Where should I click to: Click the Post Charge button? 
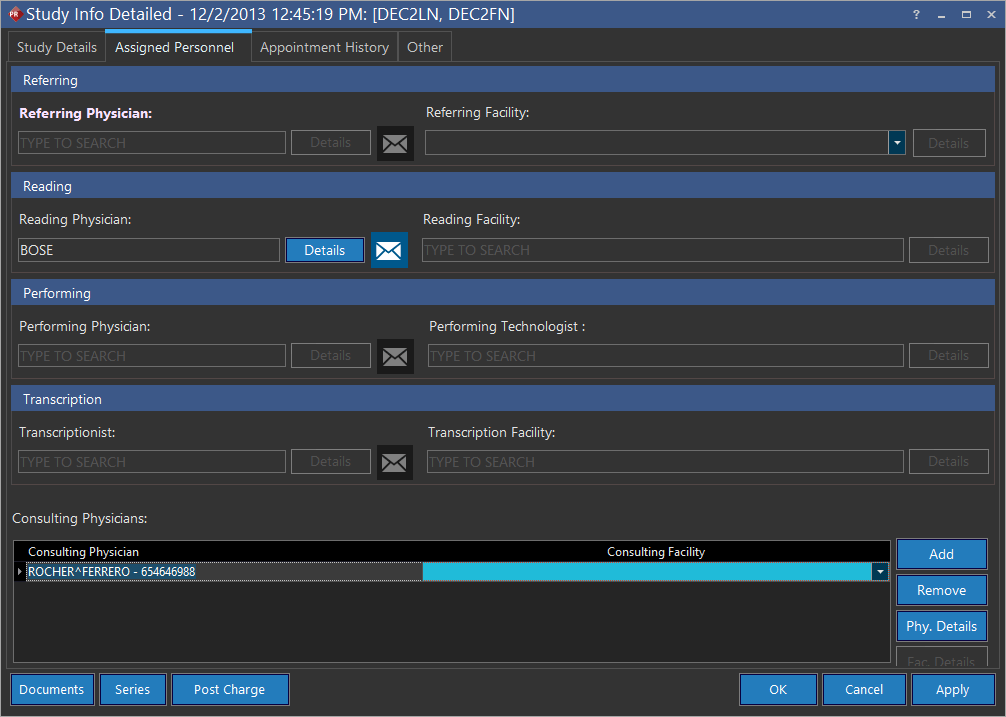229,689
